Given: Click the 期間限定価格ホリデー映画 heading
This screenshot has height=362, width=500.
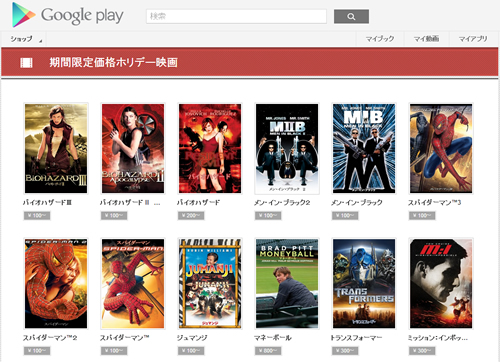Looking at the screenshot, I should 114,63.
